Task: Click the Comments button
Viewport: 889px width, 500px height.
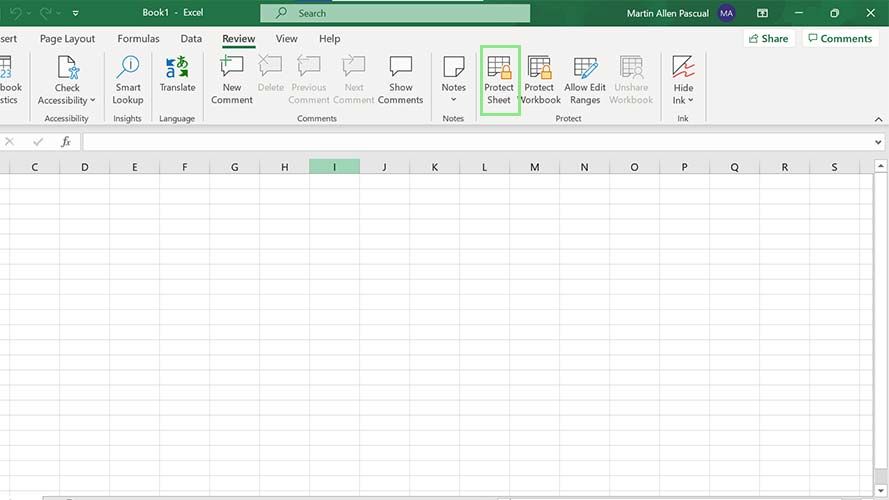Action: point(840,39)
